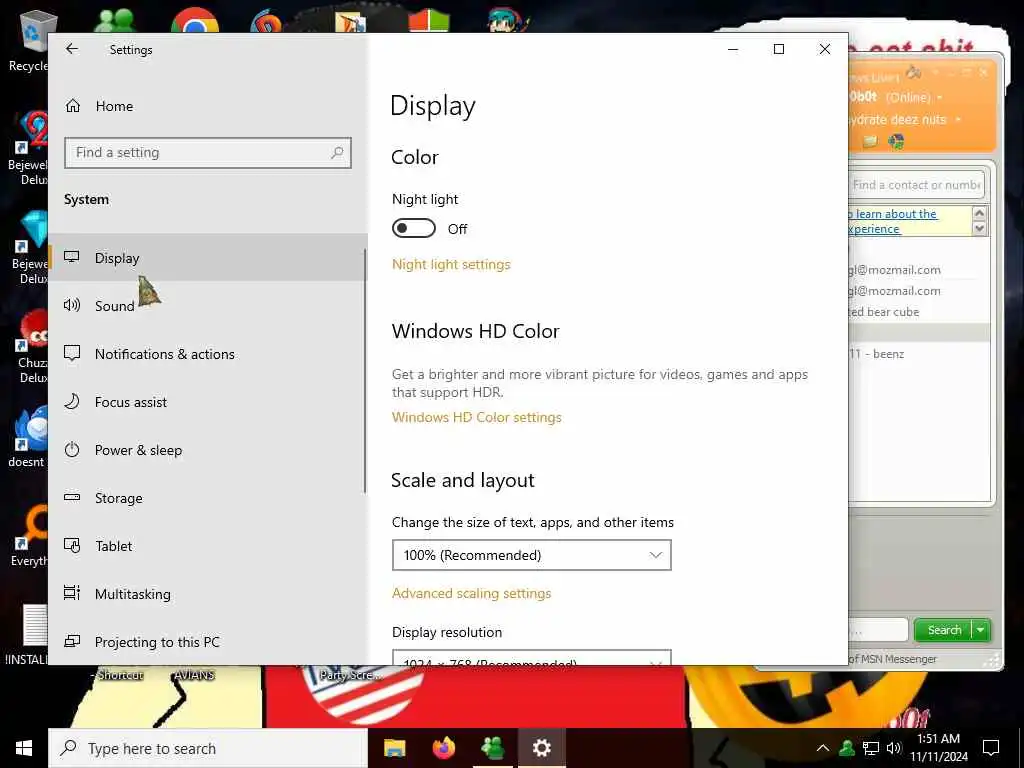
Task: Click the sidebar scrollbar in Settings
Action: click(x=364, y=371)
